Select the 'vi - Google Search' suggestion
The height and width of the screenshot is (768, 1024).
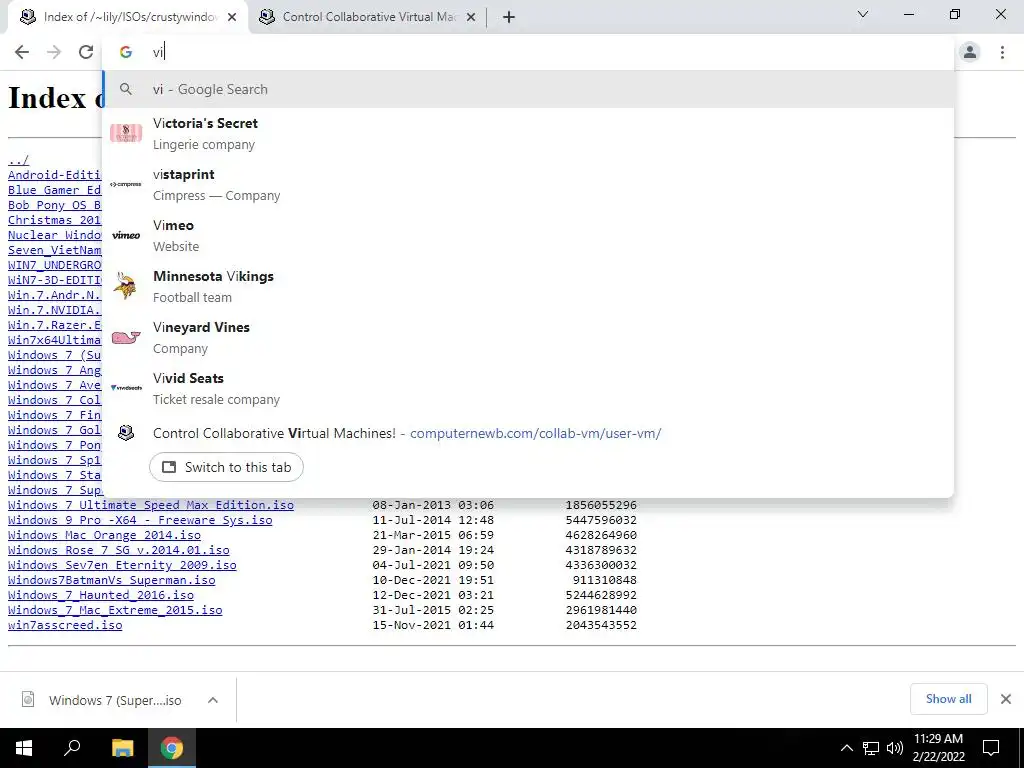click(x=528, y=89)
